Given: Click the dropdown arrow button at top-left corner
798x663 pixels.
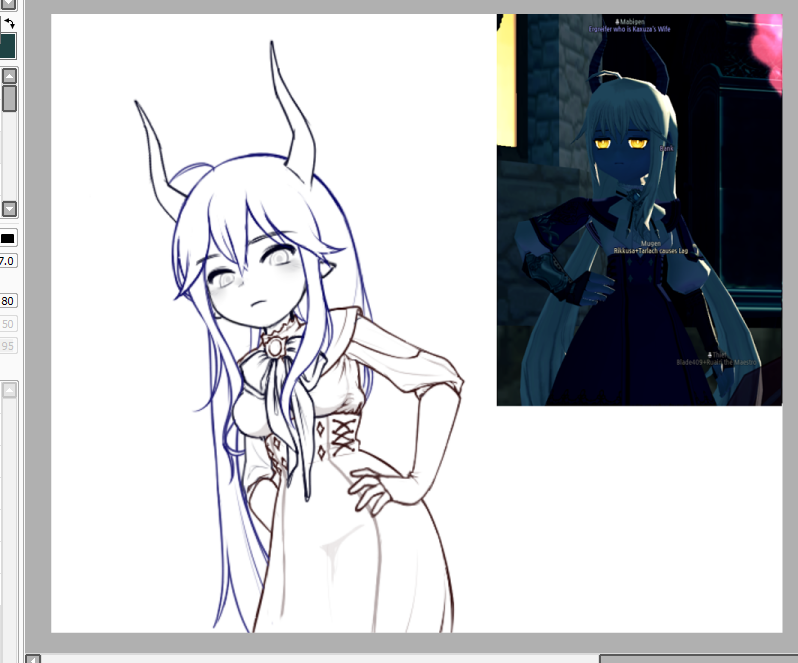Looking at the screenshot, I should point(9,5).
